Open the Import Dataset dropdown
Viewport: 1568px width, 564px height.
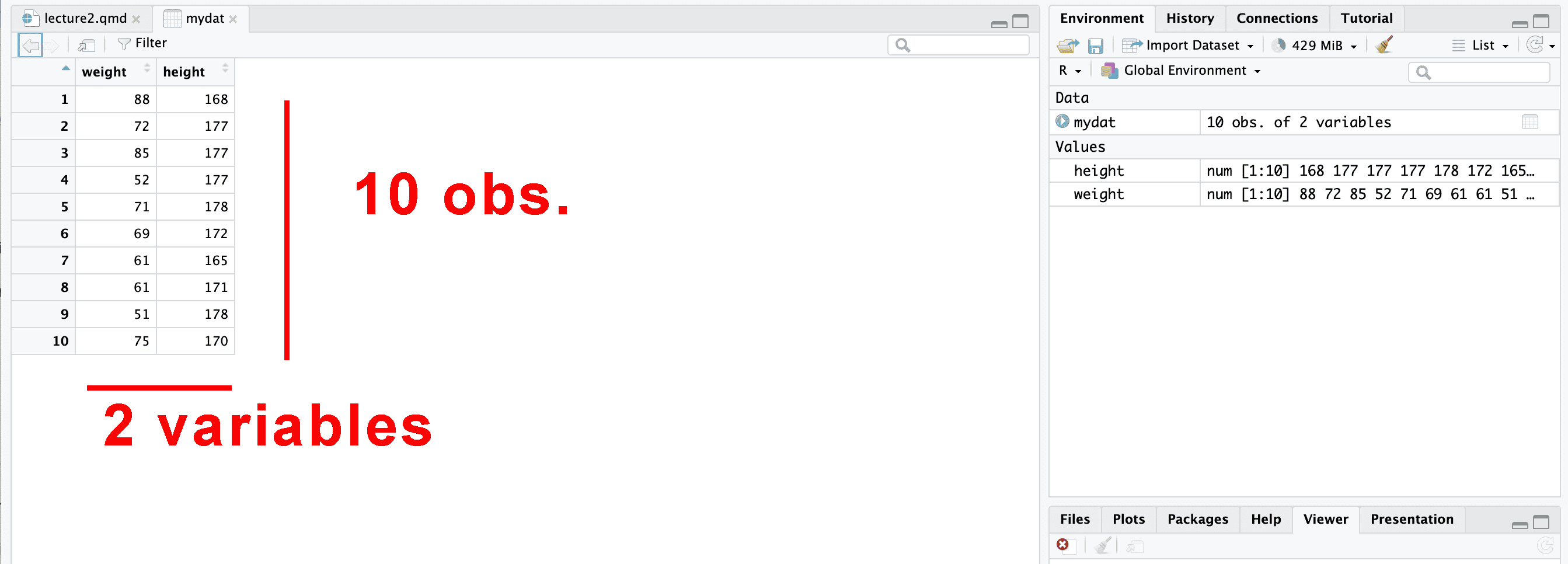tap(1187, 46)
